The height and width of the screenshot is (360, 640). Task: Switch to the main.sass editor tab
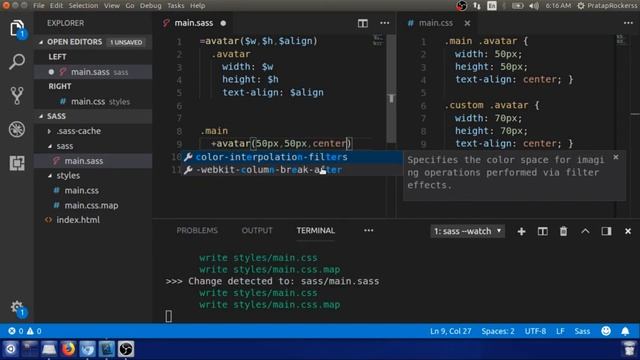click(193, 23)
